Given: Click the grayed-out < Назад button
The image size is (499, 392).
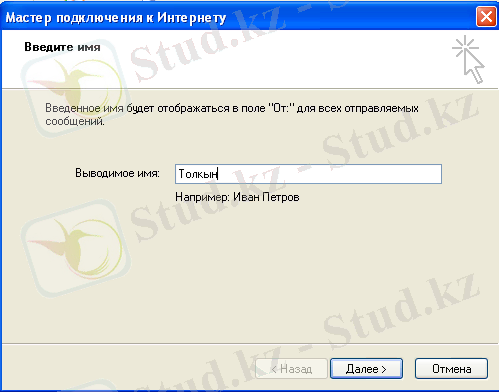Looking at the screenshot, I should coord(291,369).
